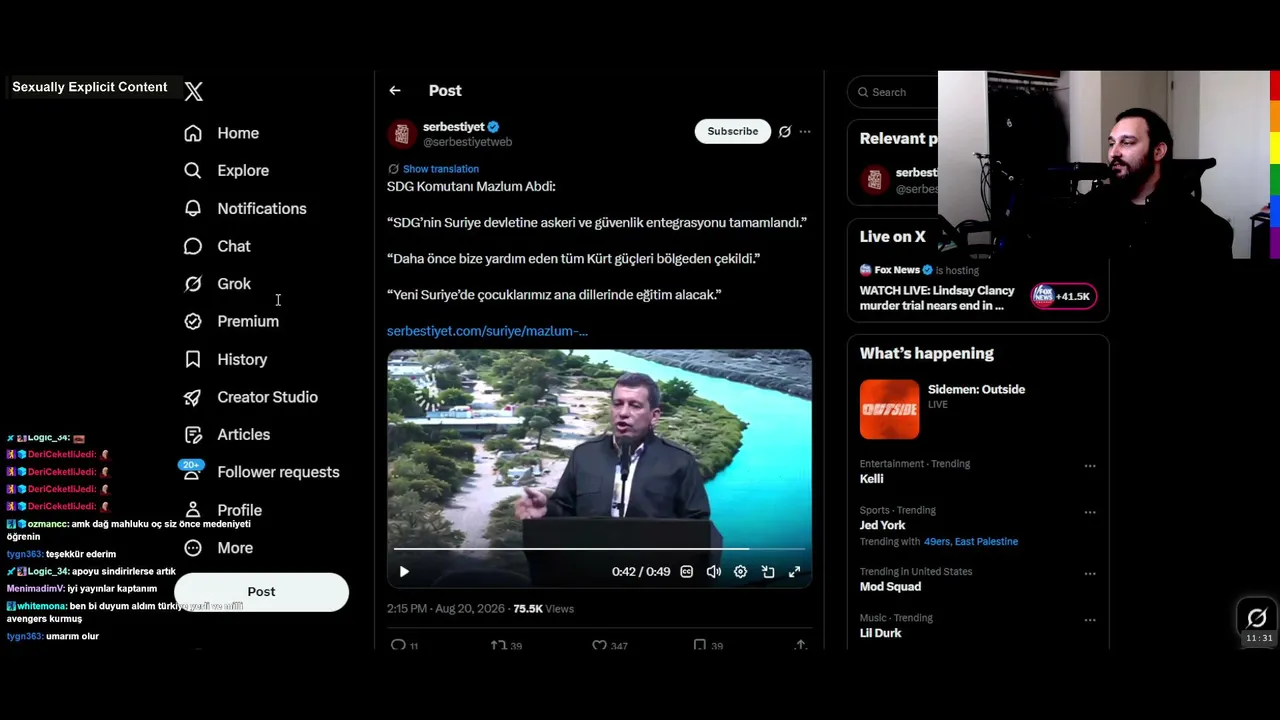
Task: Make the video fullscreen
Action: pyautogui.click(x=795, y=572)
